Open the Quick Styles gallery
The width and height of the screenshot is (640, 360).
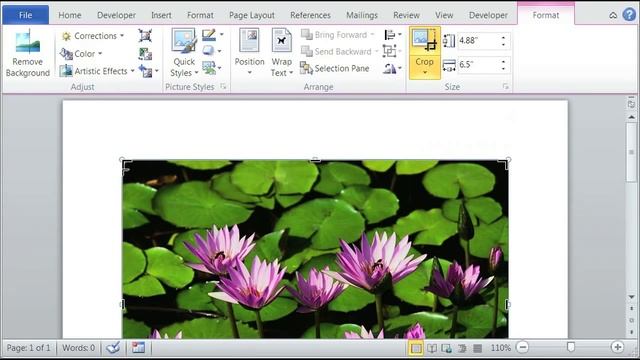point(184,53)
